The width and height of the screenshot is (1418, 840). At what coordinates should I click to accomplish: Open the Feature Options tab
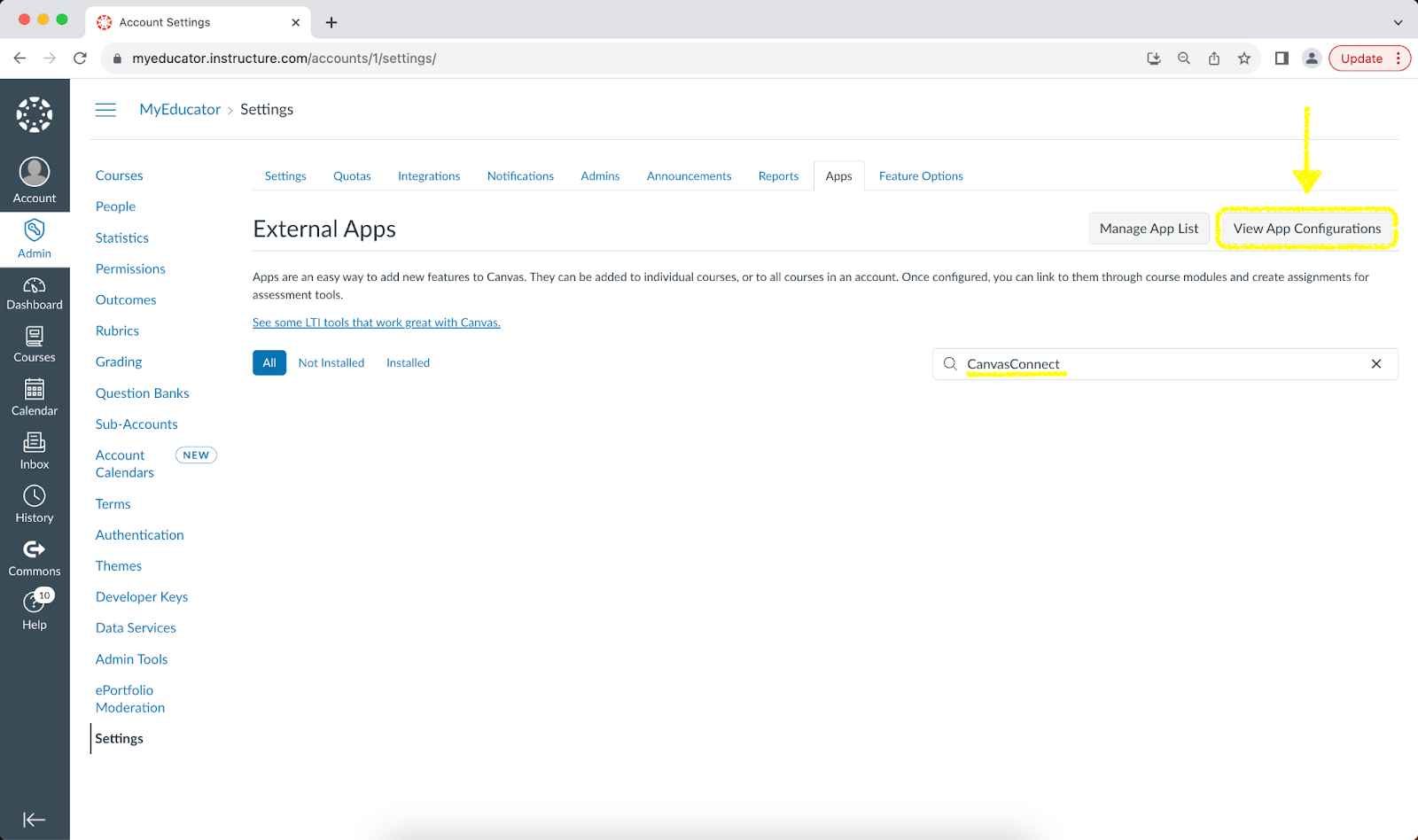(x=921, y=176)
